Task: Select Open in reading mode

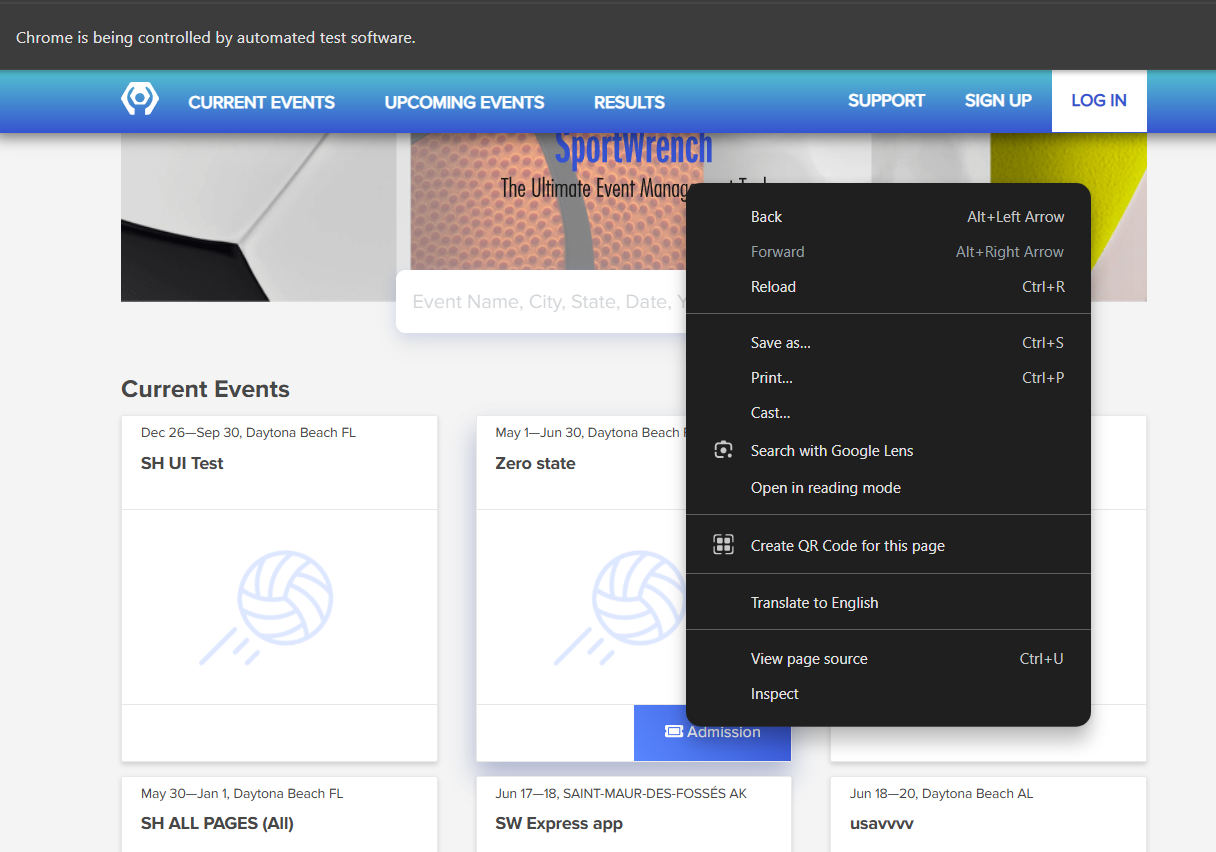Action: pos(888,488)
